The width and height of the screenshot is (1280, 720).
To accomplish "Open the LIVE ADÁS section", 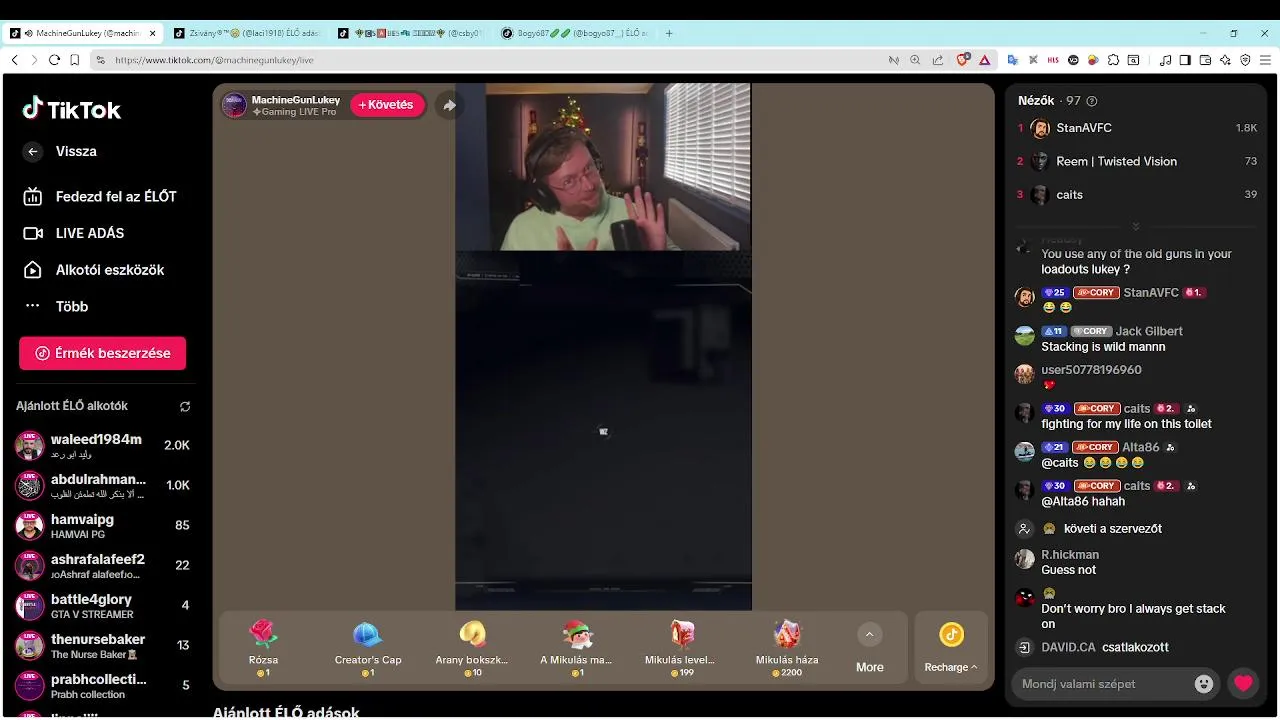I will click(74, 233).
